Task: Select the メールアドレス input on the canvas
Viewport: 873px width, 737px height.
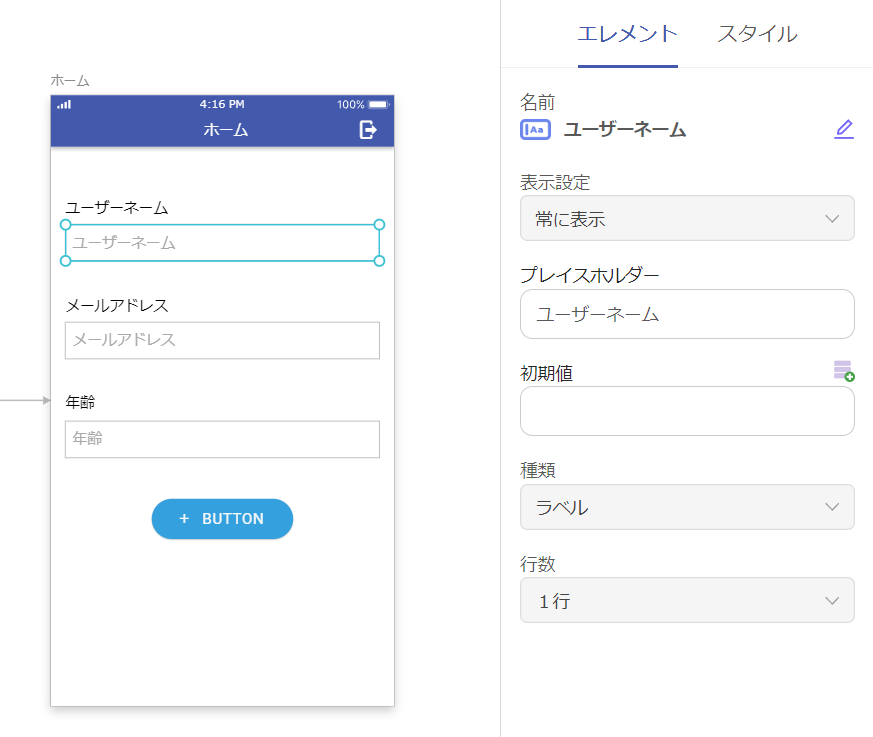Action: coord(222,340)
